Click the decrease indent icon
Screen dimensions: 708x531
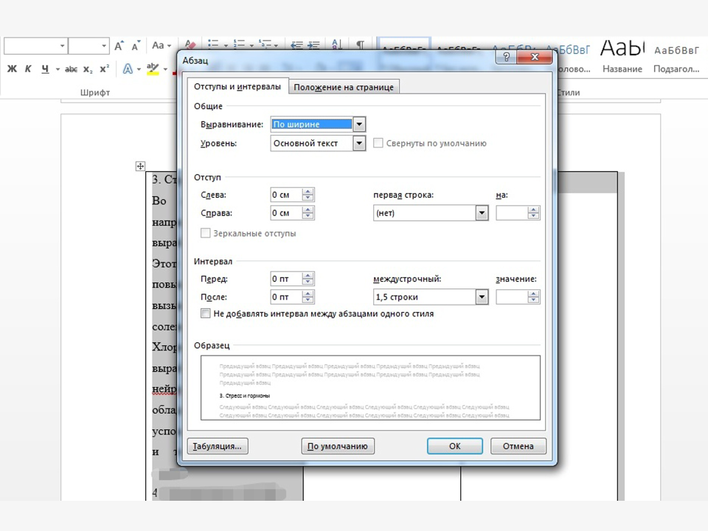click(297, 45)
